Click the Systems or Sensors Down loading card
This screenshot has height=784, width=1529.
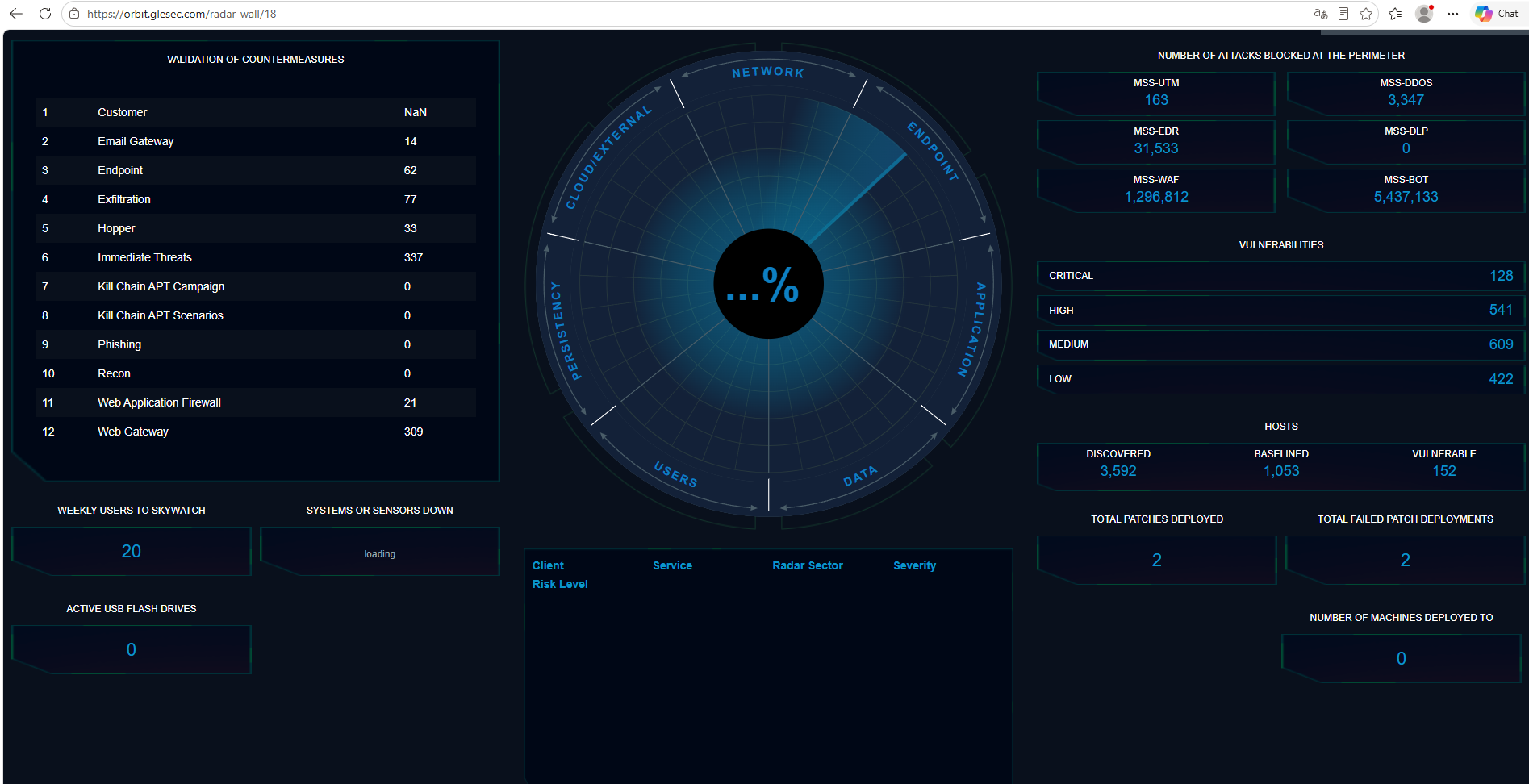point(380,552)
